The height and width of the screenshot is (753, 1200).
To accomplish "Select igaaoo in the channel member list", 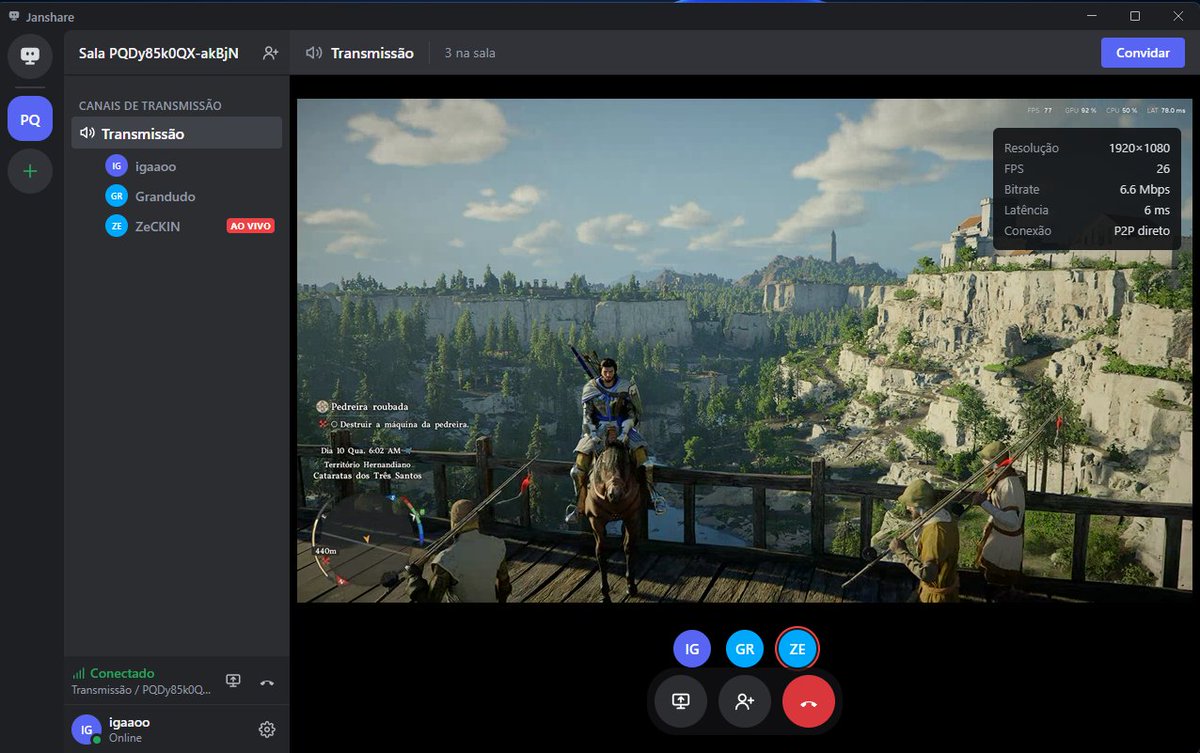I will [155, 166].
